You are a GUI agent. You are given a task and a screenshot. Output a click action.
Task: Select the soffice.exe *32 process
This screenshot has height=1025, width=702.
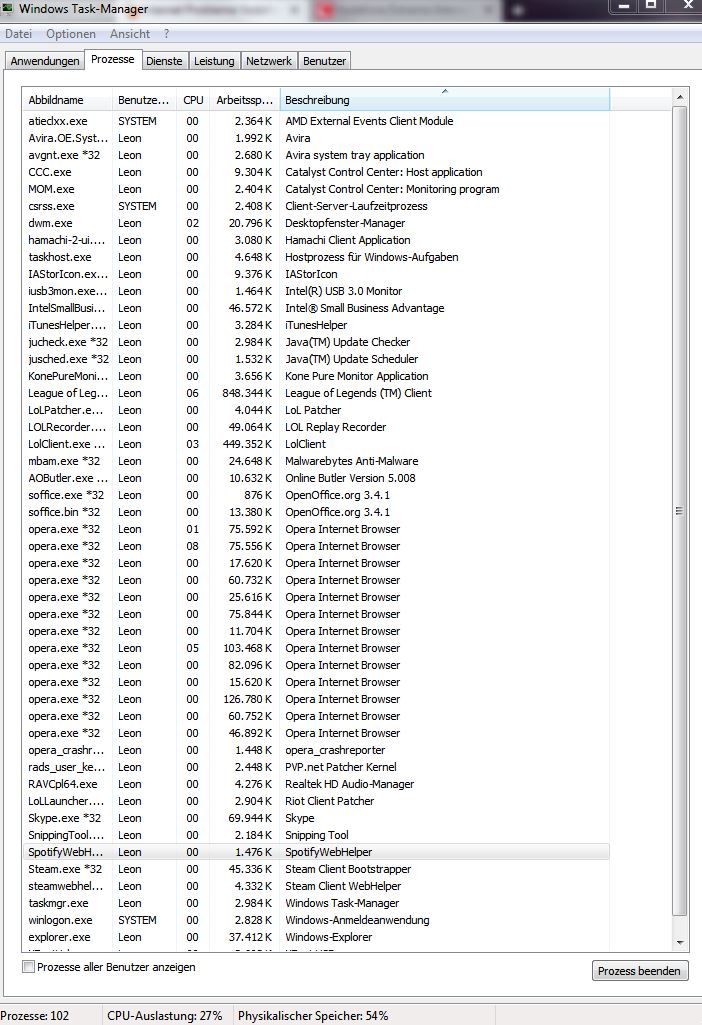316,495
